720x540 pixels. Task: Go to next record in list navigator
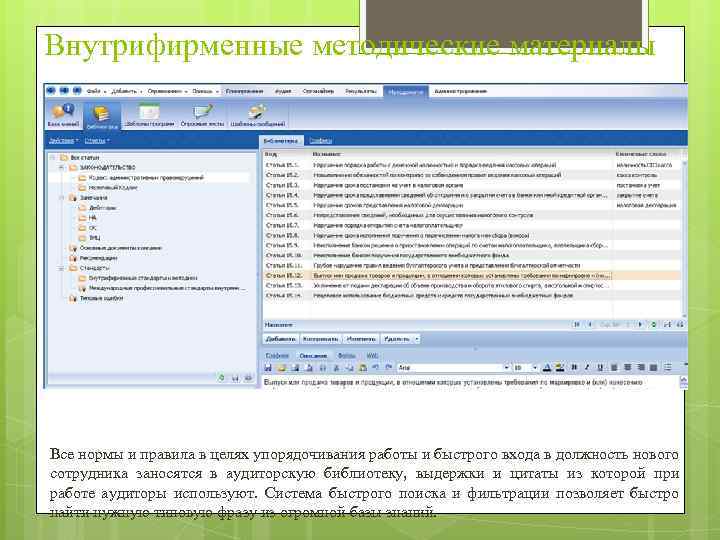(x=640, y=325)
